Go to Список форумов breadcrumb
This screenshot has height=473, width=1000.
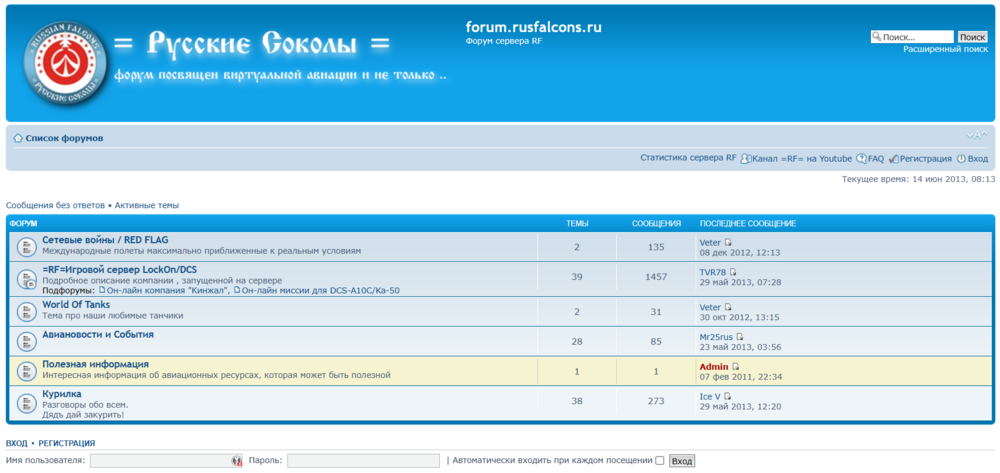coord(64,138)
